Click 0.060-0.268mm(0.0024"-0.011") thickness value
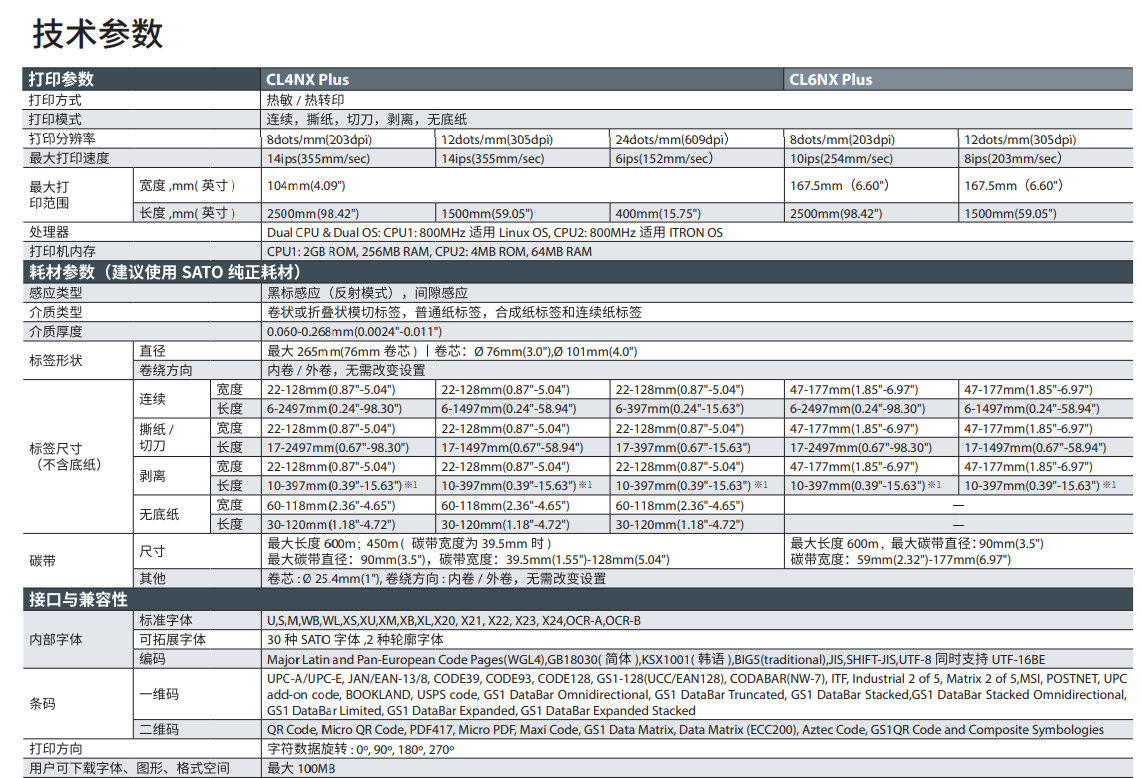The image size is (1142, 778). [x=354, y=331]
